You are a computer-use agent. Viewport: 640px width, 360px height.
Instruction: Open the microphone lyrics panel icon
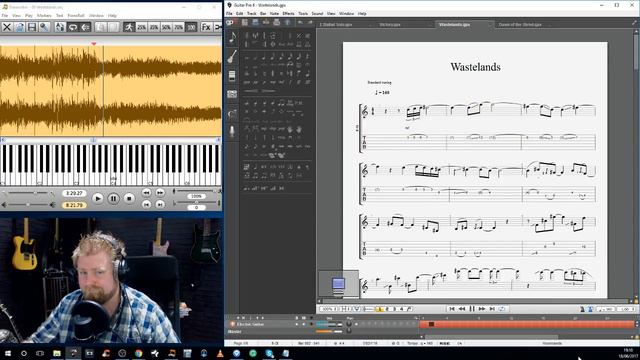[x=232, y=131]
